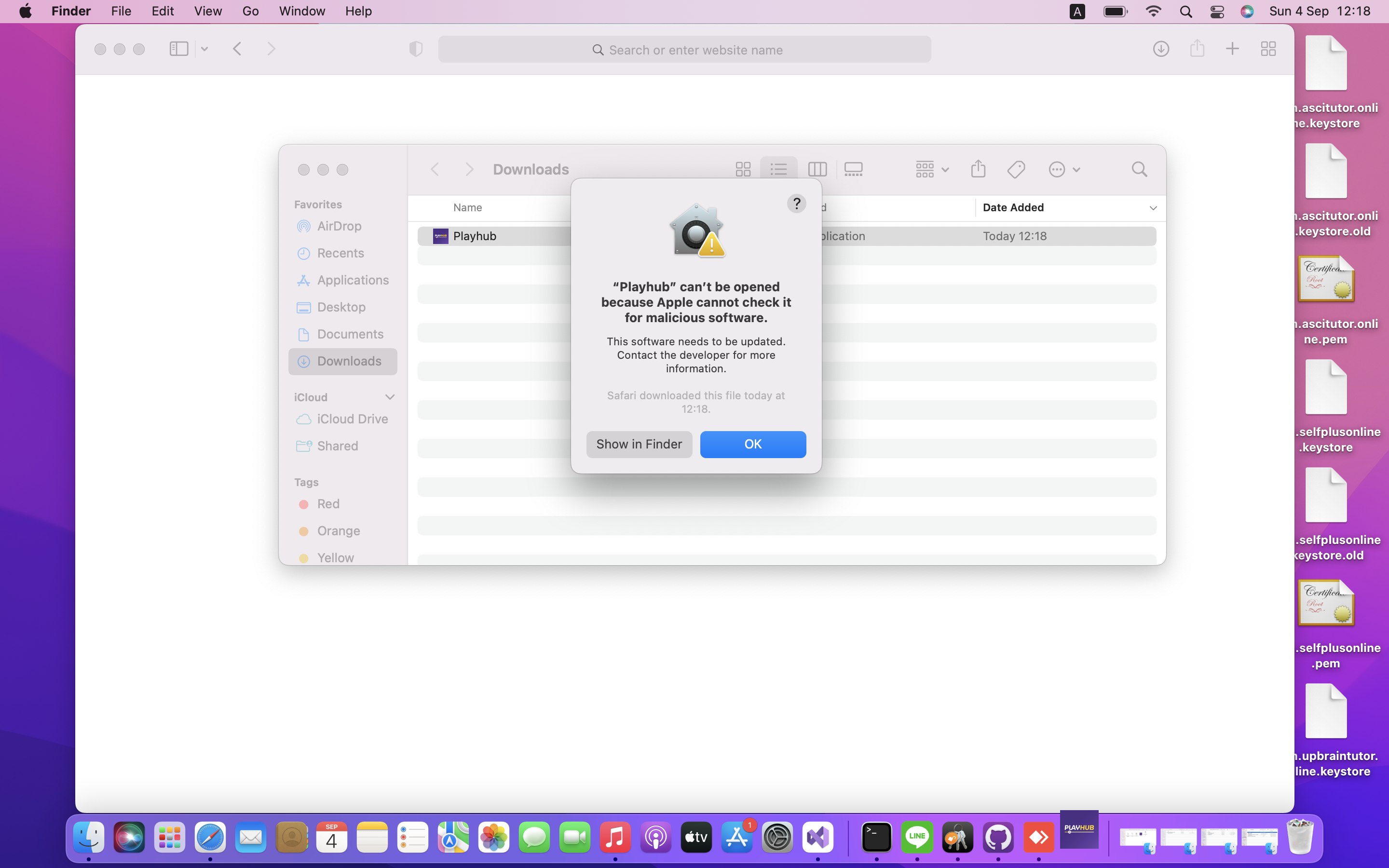This screenshot has height=868, width=1389.
Task: Open the Window menu
Action: (x=302, y=11)
